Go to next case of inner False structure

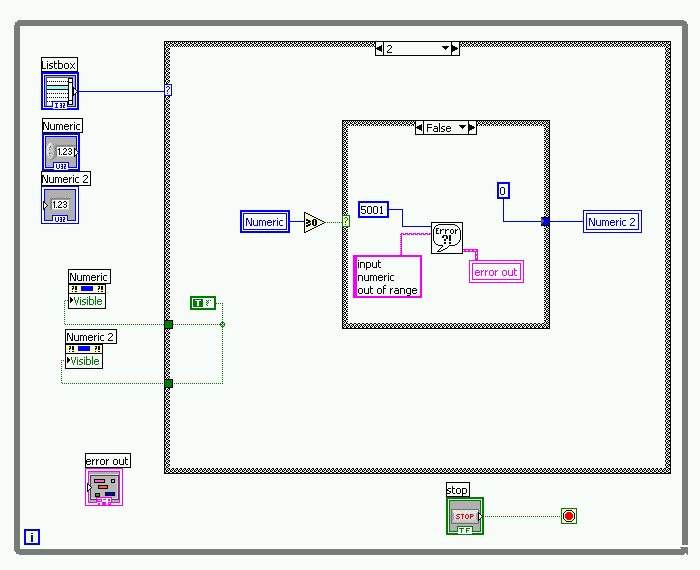[472, 128]
